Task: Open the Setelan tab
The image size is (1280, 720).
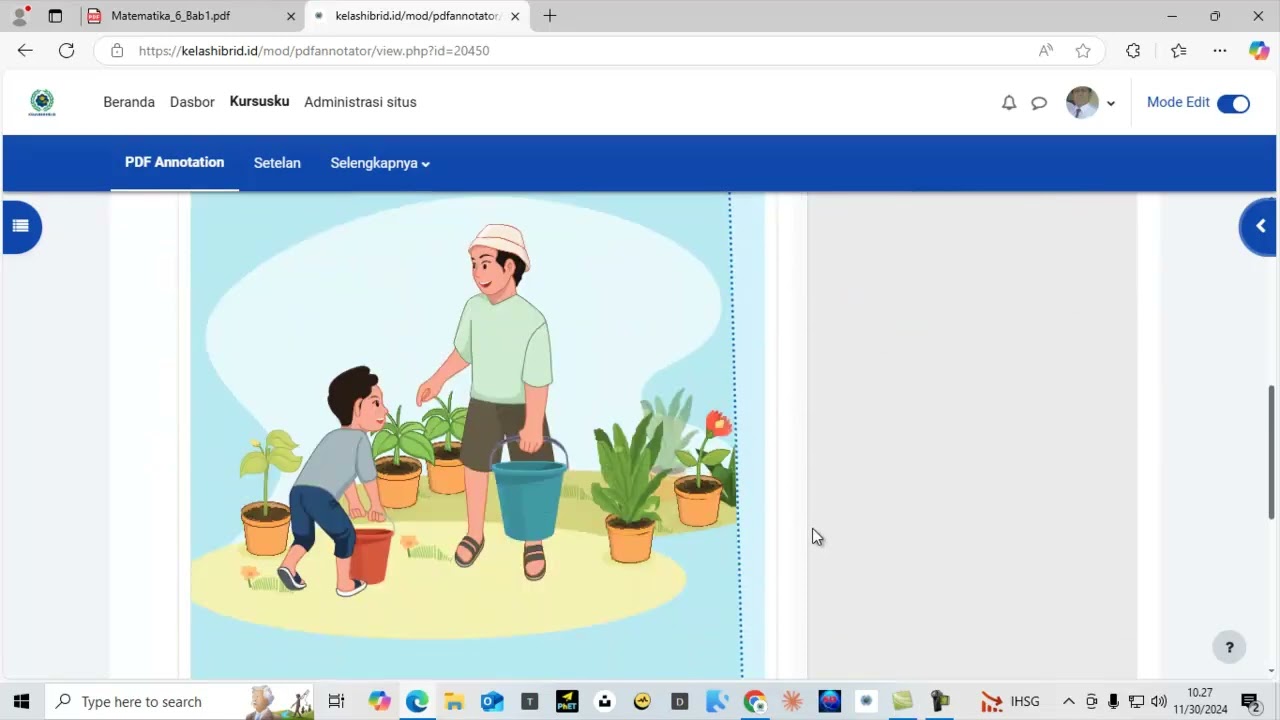Action: [277, 163]
